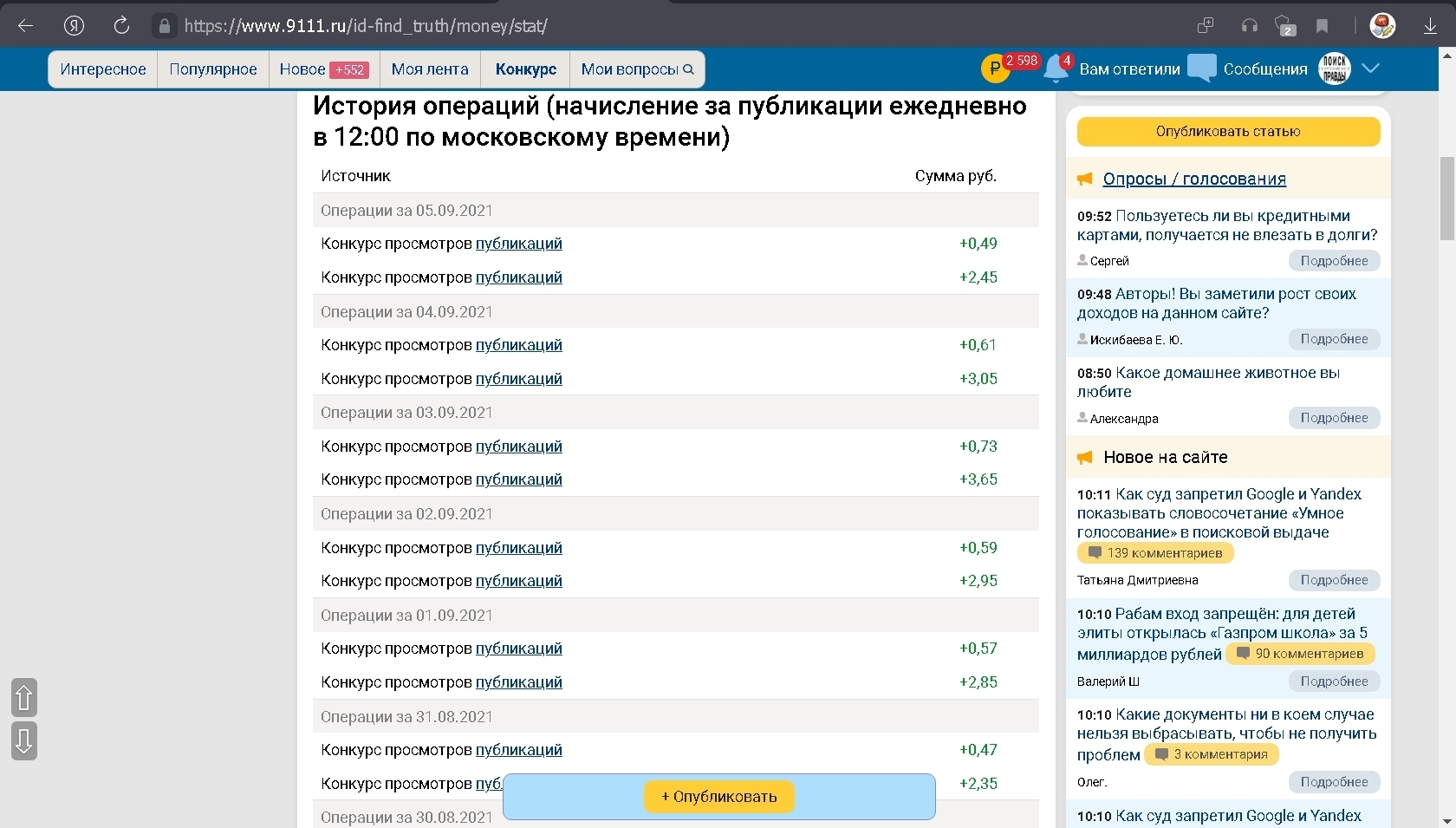Click the floating + Опубликовать button
The image size is (1456, 828).
(718, 797)
